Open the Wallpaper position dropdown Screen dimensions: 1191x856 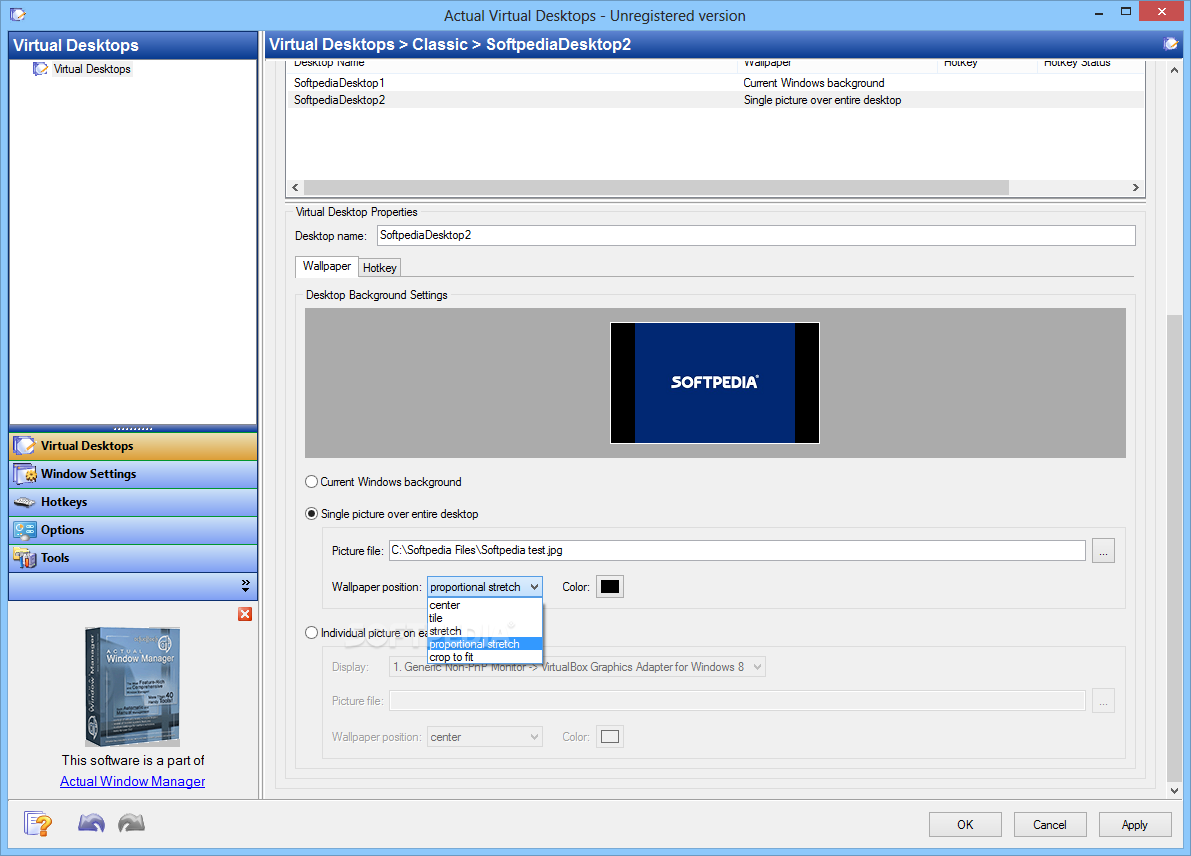[x=485, y=587]
